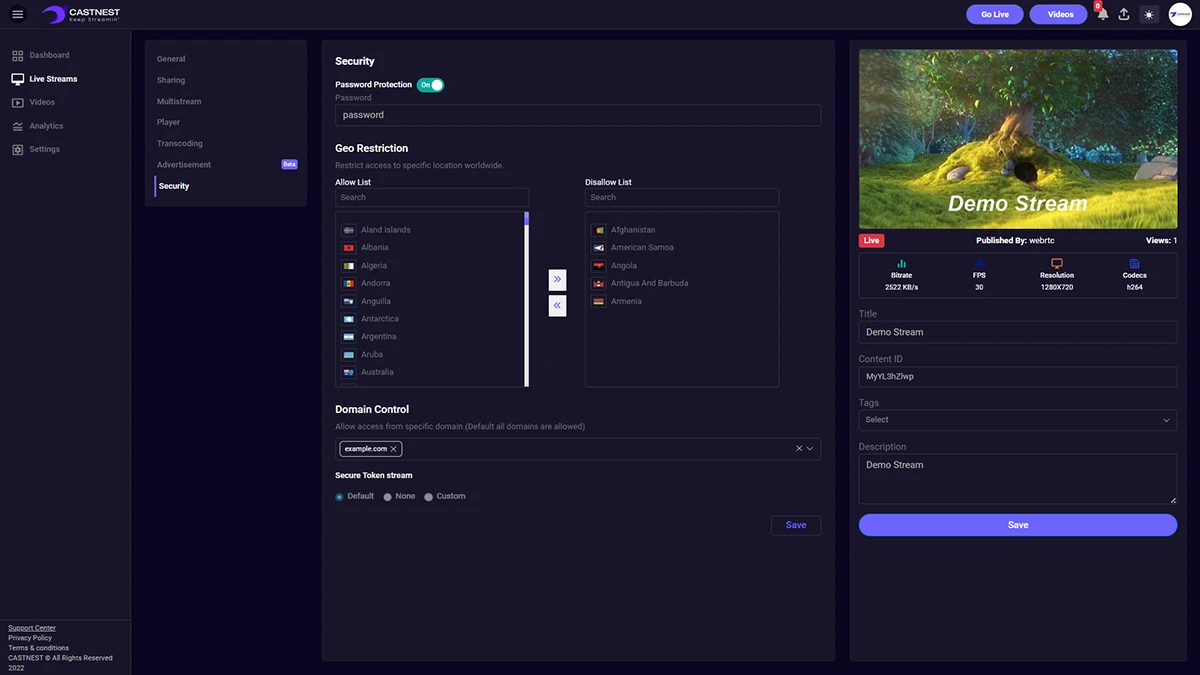
Task: Click the Bitrate bars icon
Action: pos(901,264)
